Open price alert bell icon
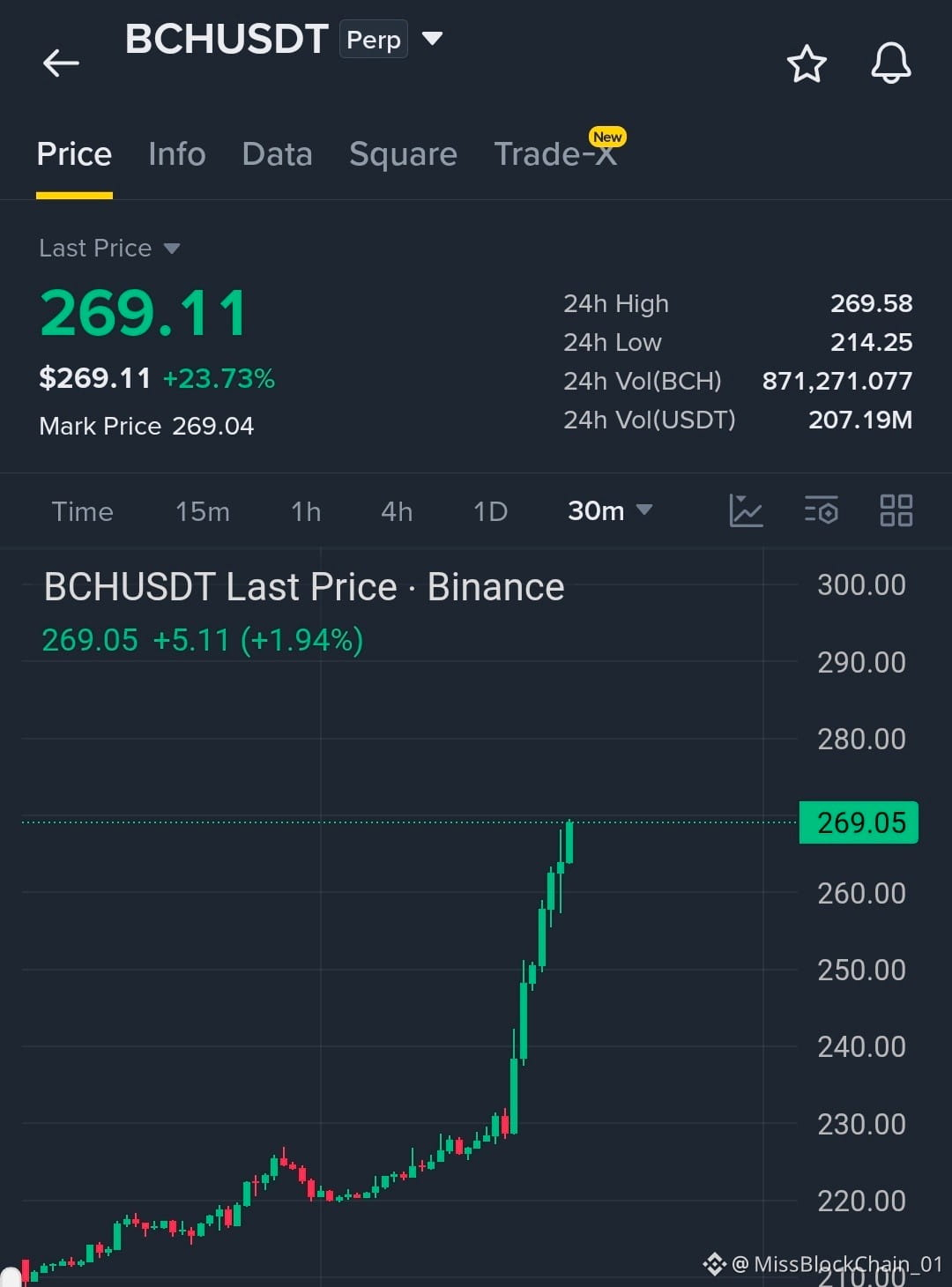The width and height of the screenshot is (952, 1287). coord(891,63)
